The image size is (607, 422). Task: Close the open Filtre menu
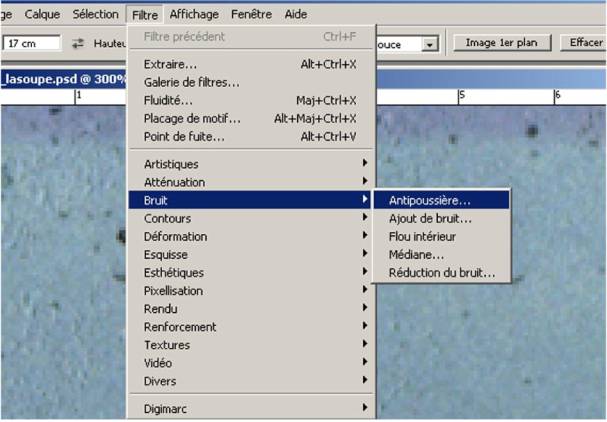(145, 15)
